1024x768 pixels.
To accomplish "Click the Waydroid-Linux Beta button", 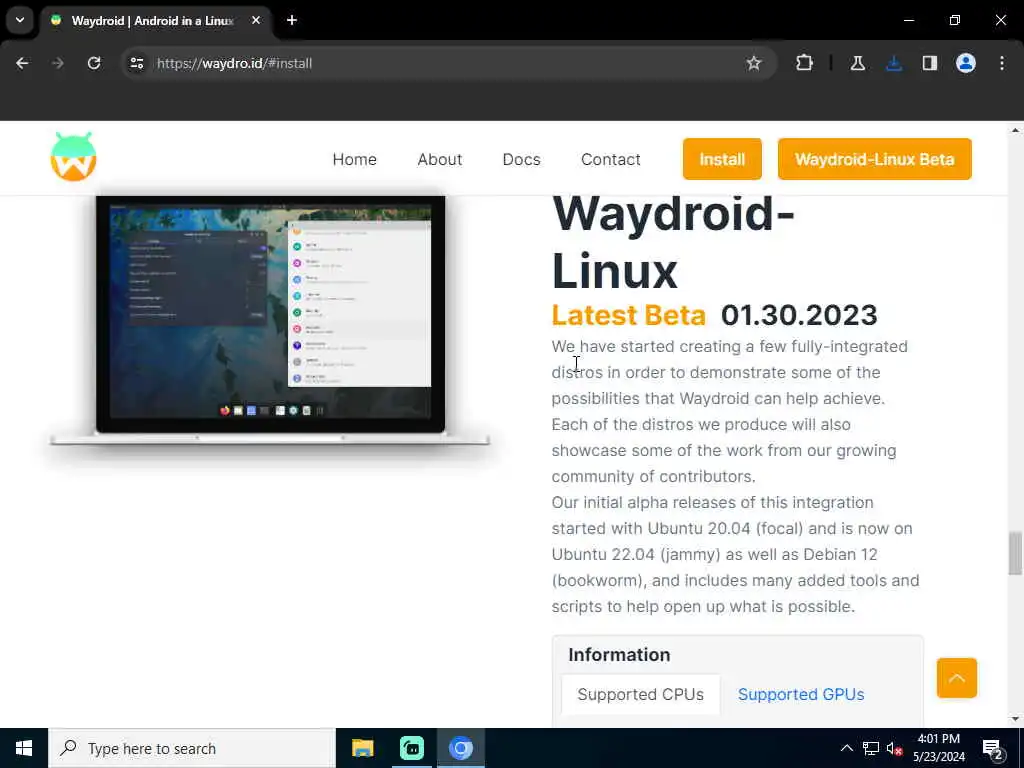I will pyautogui.click(x=874, y=159).
